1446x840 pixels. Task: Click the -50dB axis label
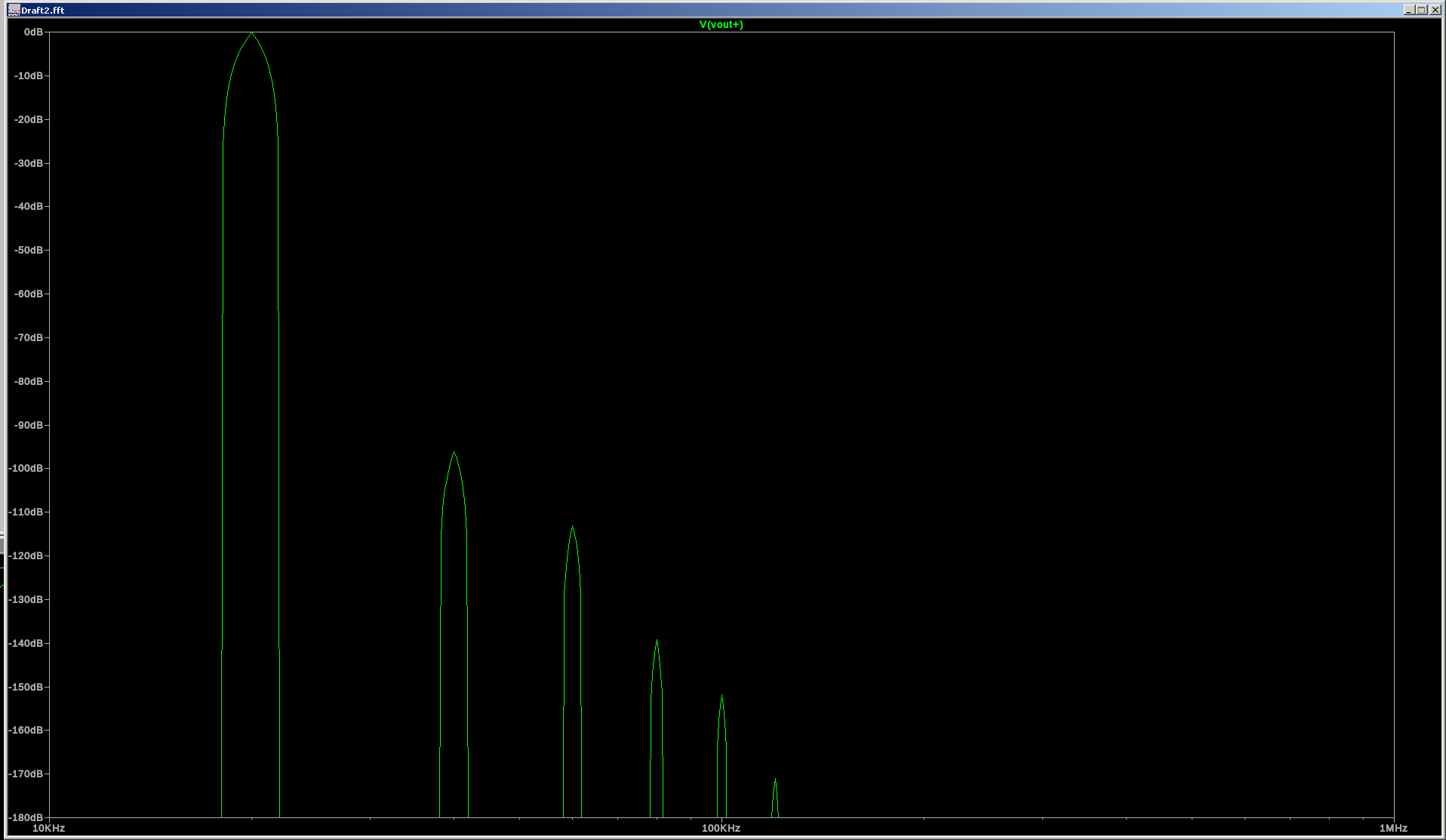pyautogui.click(x=29, y=250)
